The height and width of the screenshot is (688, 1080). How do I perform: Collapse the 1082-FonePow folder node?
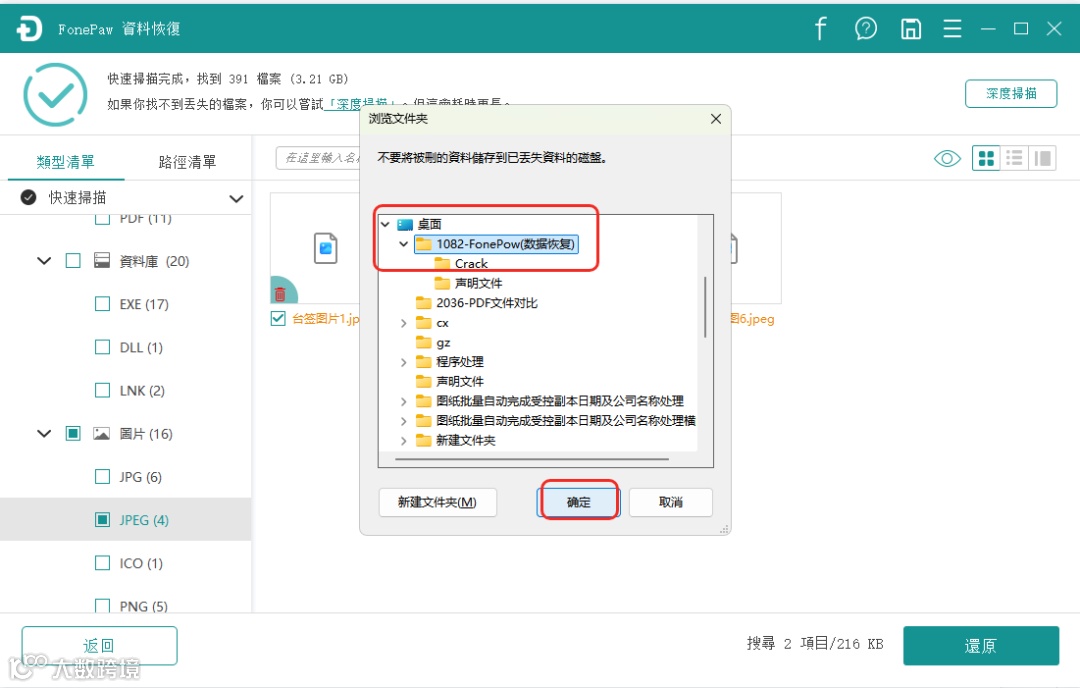coord(404,244)
